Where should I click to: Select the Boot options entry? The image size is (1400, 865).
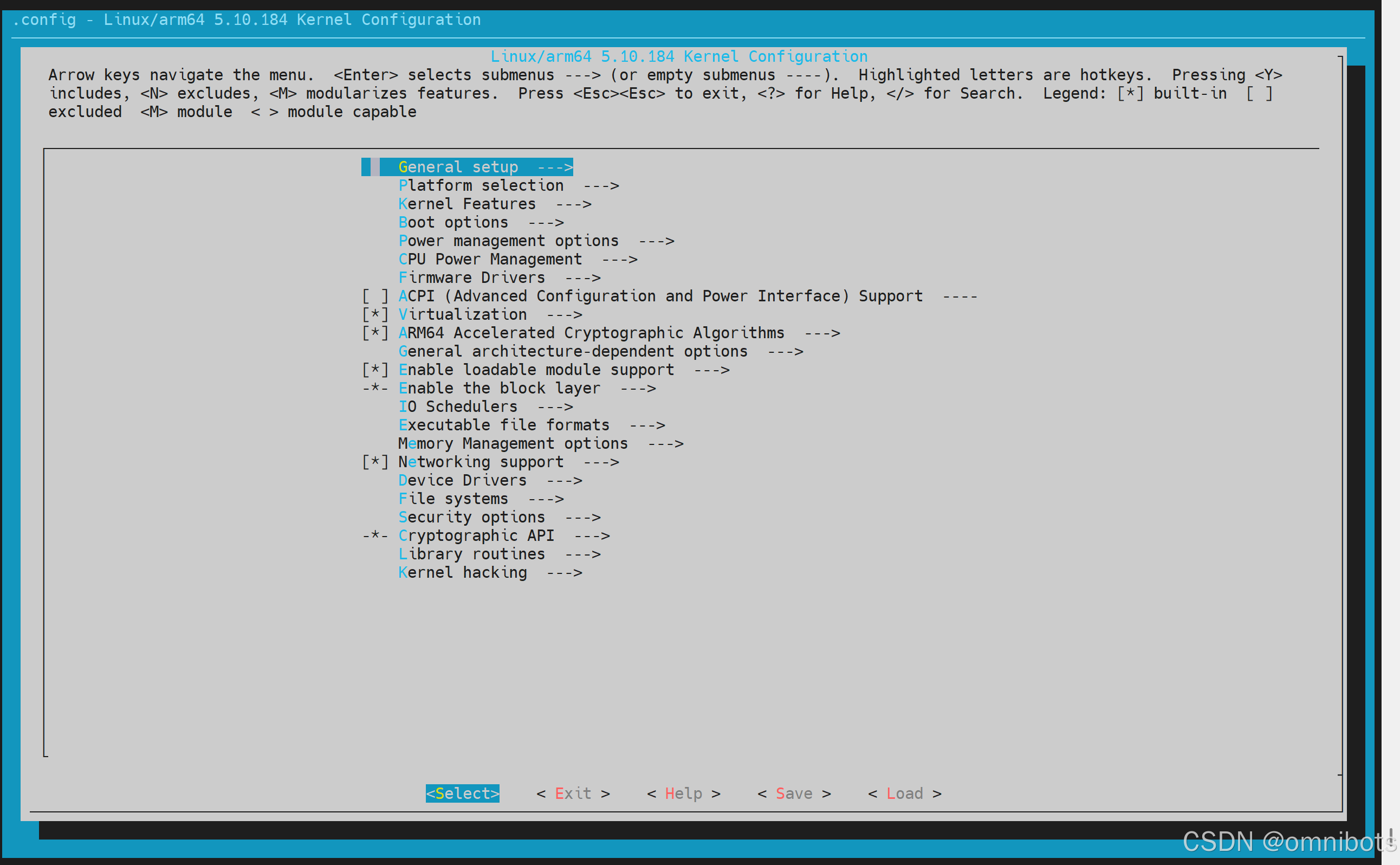click(x=453, y=223)
